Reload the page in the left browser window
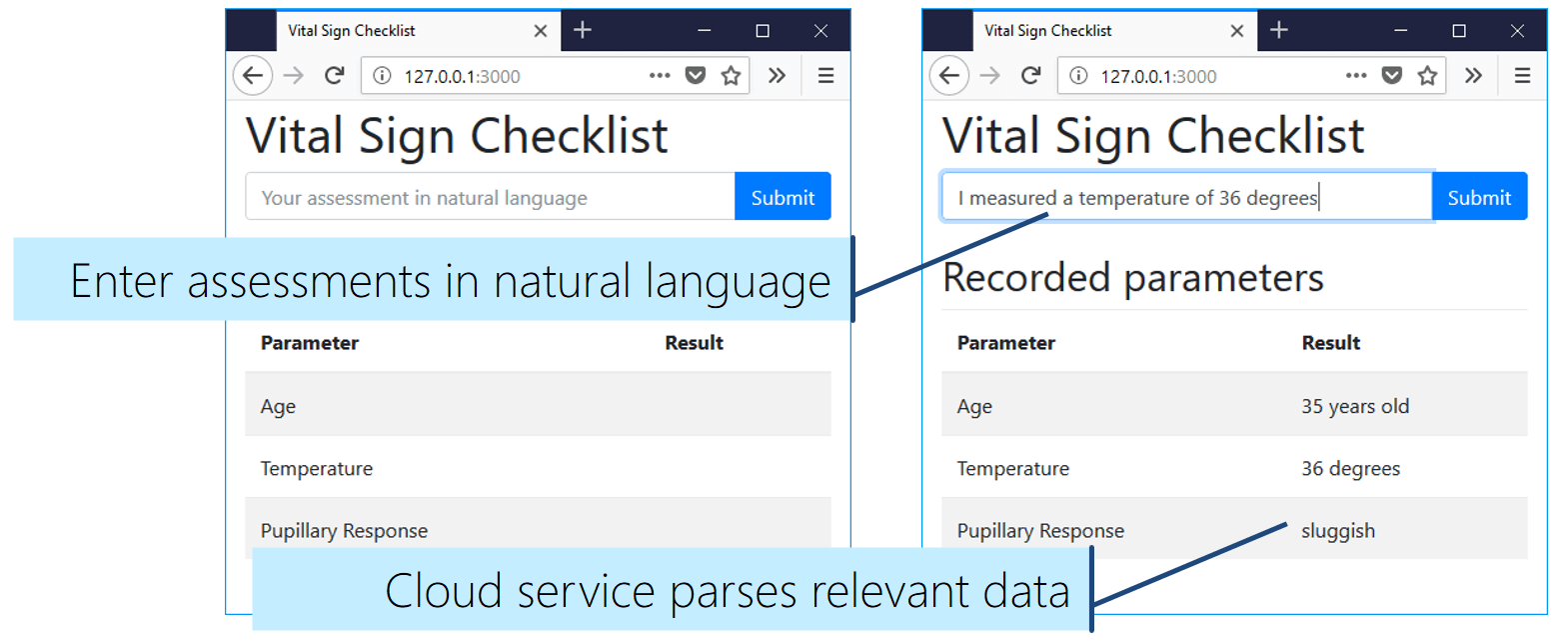The height and width of the screenshot is (643, 1568). click(x=335, y=76)
